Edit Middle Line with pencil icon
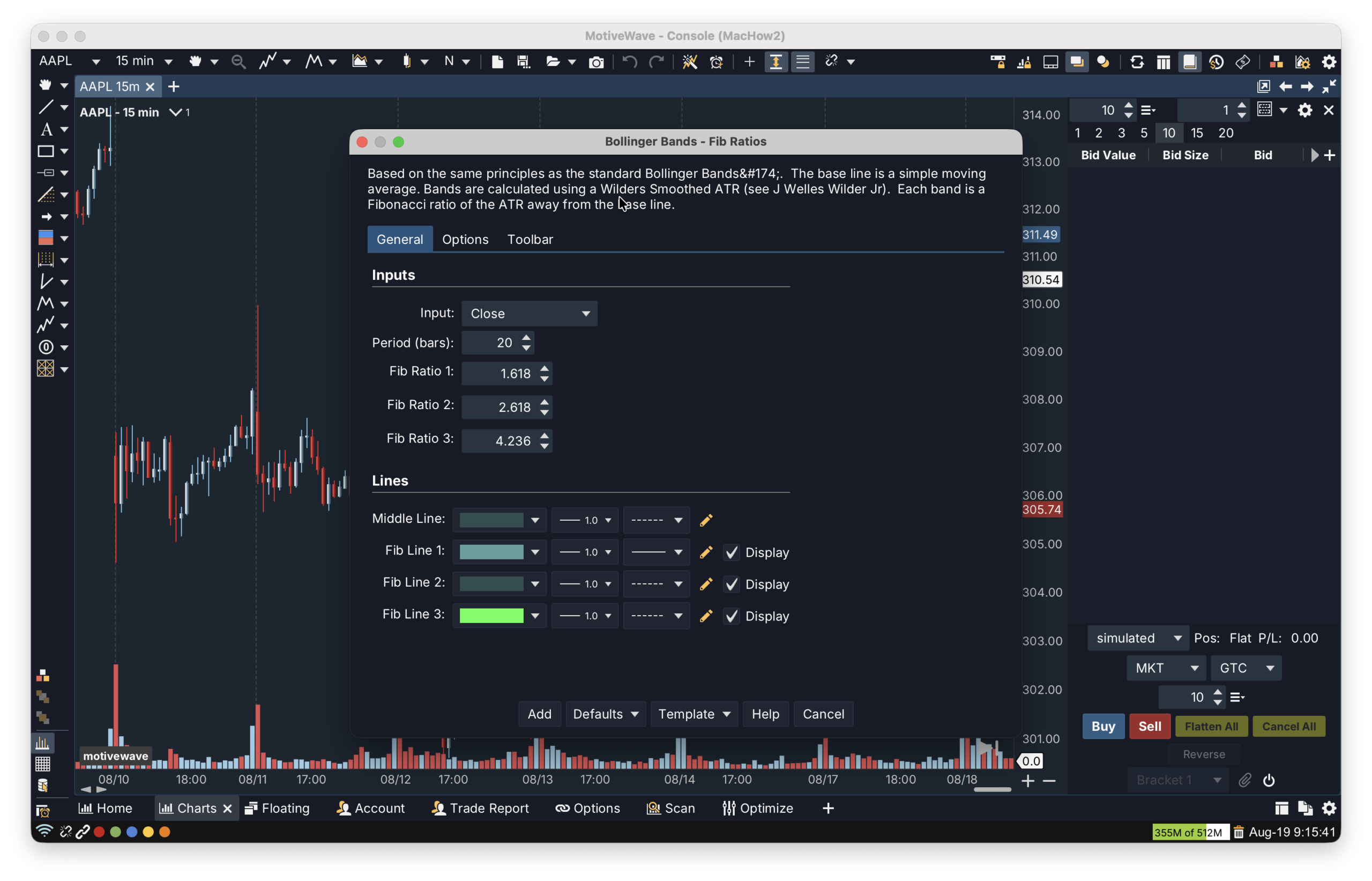Image resolution: width=1372 pixels, height=881 pixels. click(706, 520)
